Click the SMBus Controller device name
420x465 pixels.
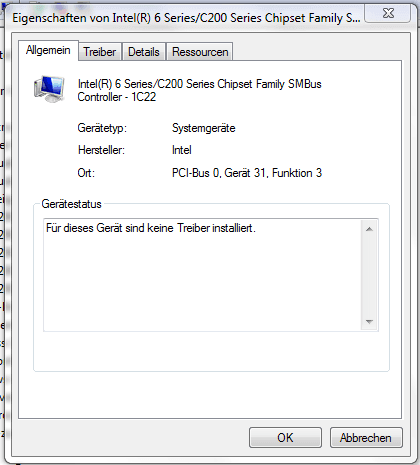point(199,90)
